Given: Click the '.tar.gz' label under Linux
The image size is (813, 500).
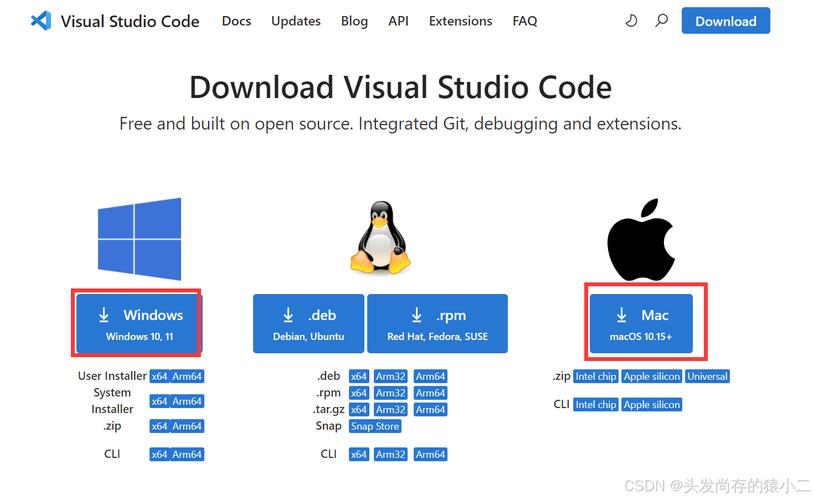Looking at the screenshot, I should 329,409.
